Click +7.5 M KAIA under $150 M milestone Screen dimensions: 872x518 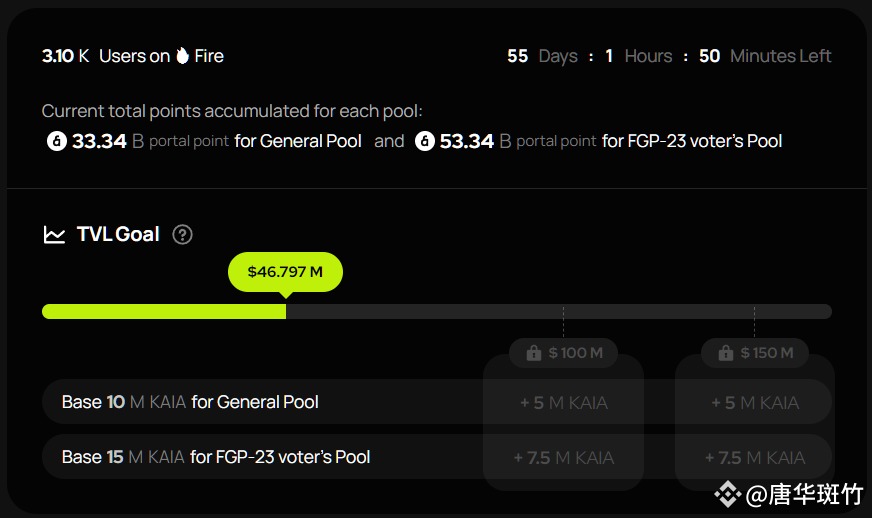point(755,457)
